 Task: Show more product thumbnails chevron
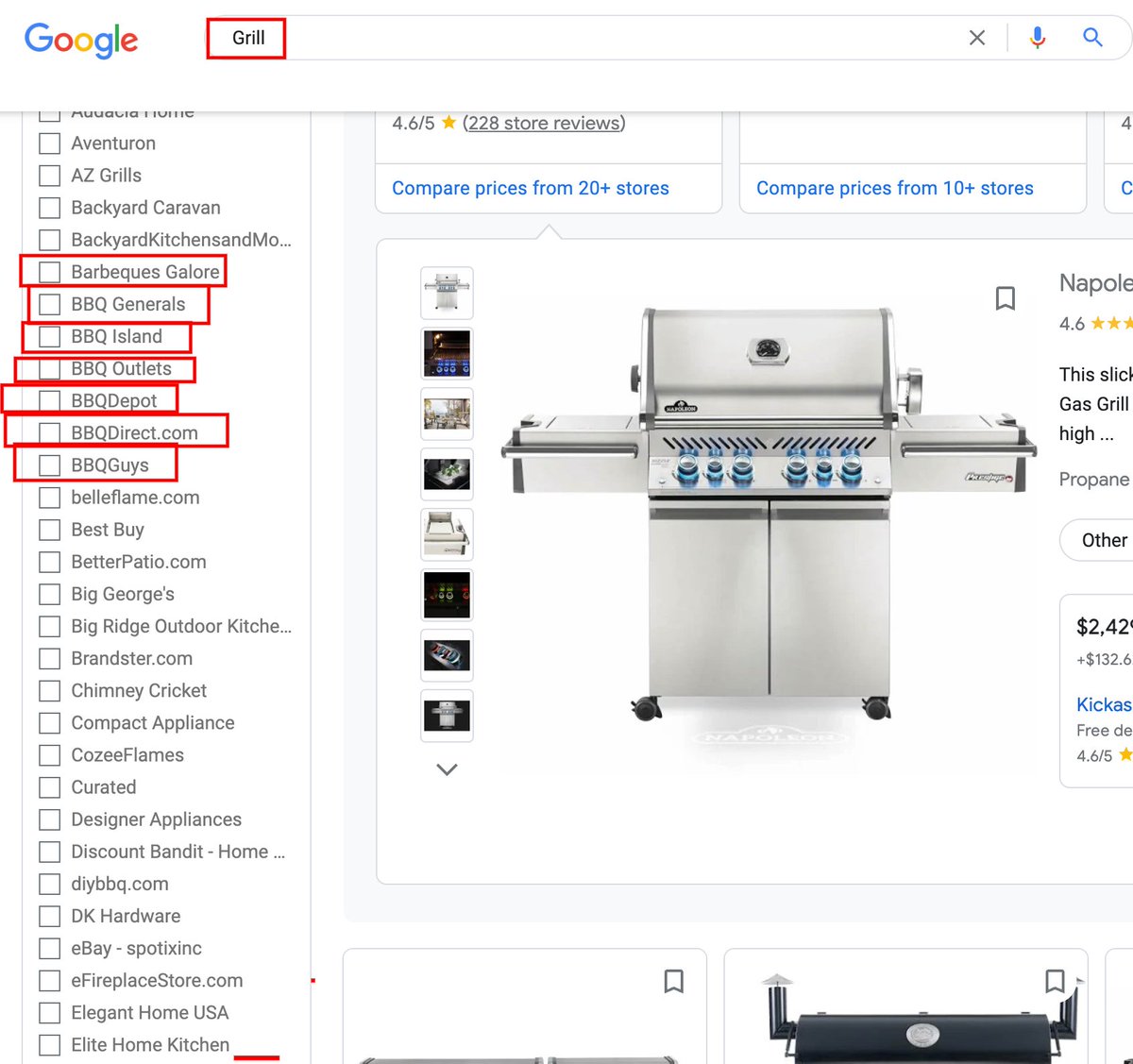447,769
